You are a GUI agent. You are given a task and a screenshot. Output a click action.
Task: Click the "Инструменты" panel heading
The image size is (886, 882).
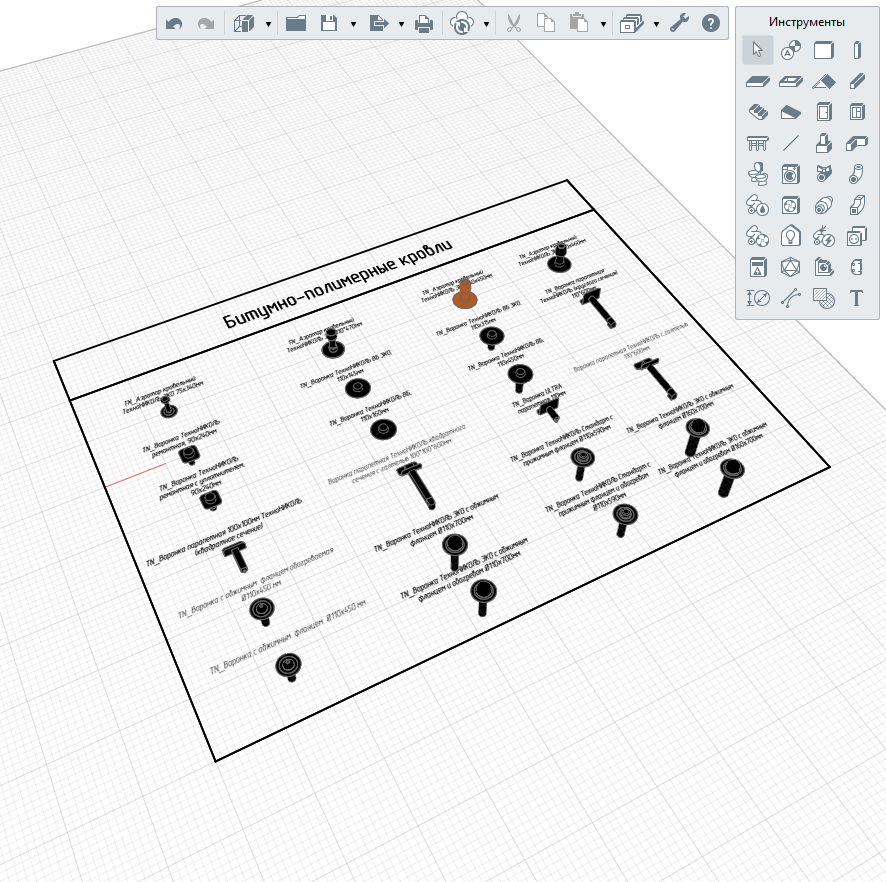[x=806, y=22]
